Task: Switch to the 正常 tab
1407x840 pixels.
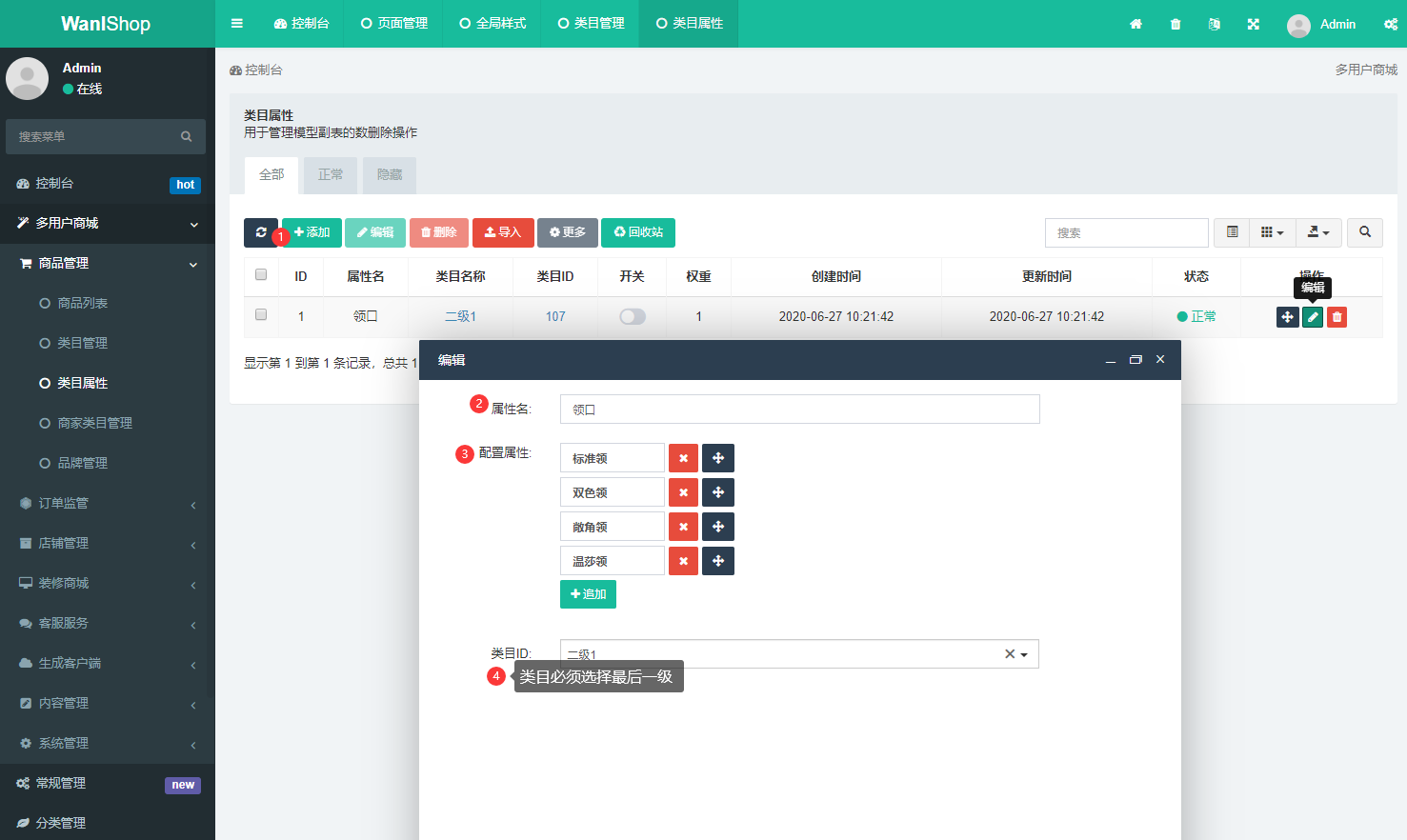Action: pos(331,175)
